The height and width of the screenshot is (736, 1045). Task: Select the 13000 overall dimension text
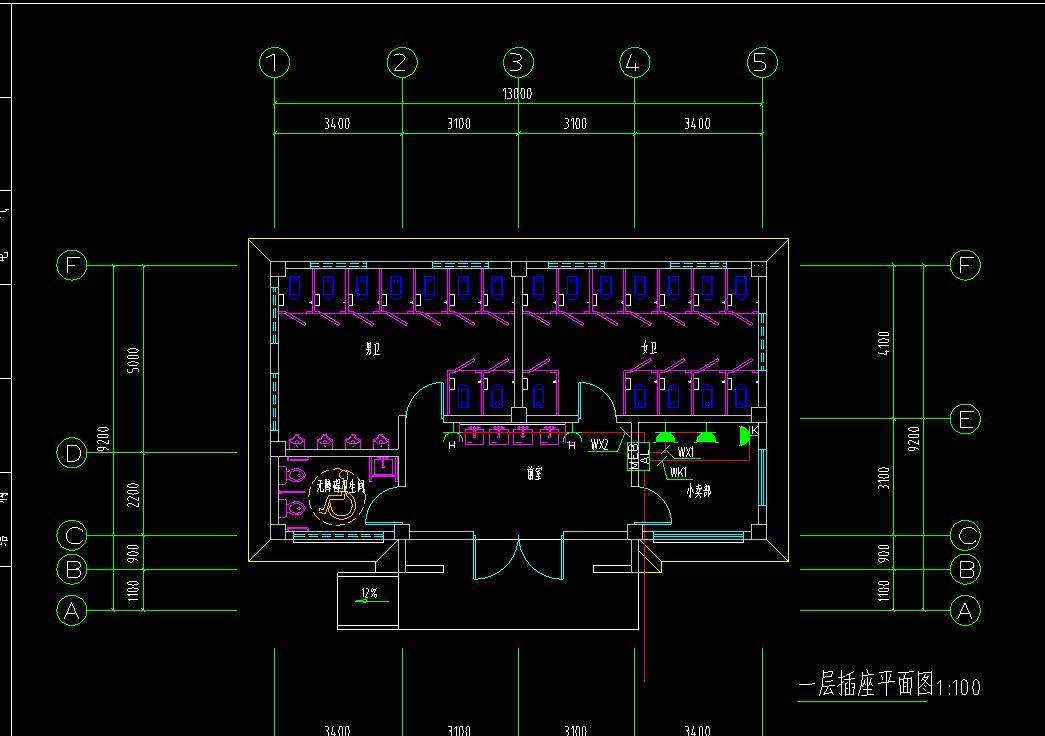pos(516,94)
